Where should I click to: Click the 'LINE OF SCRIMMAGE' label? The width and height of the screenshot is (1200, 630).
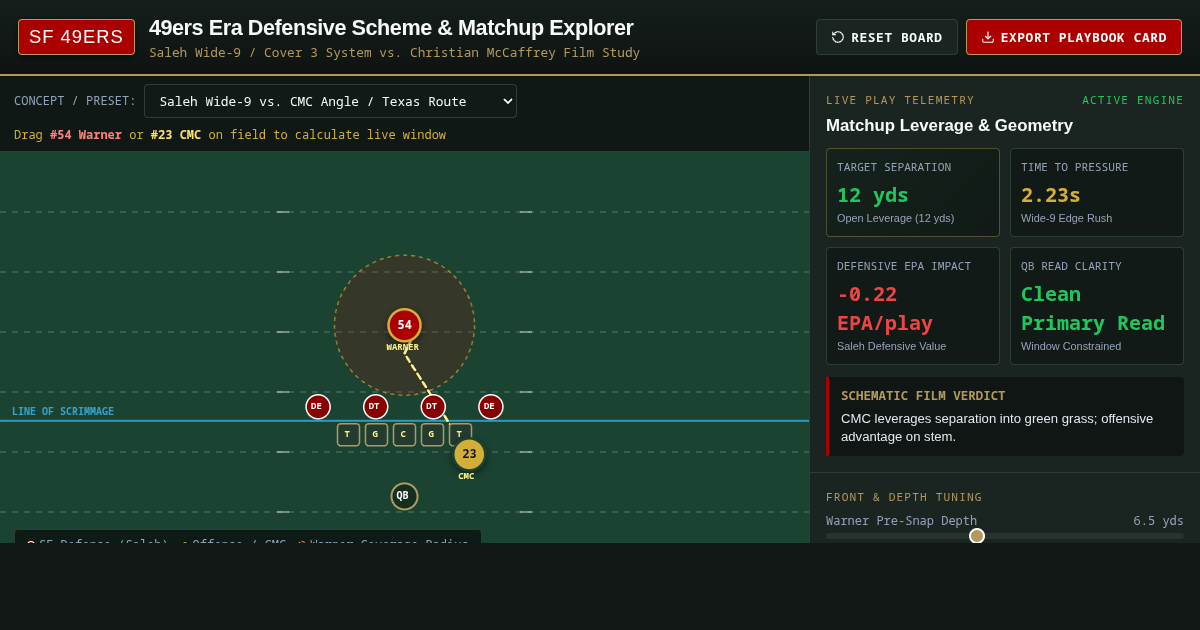[x=63, y=412]
